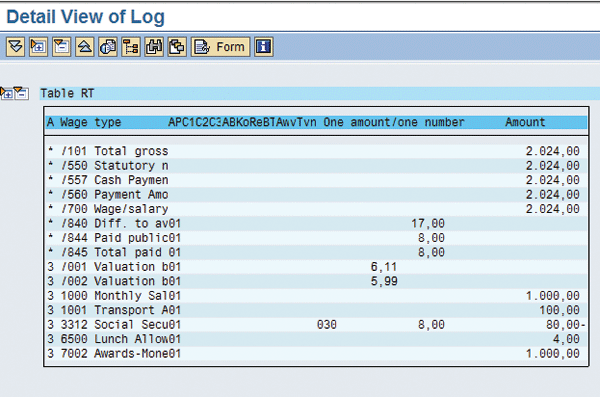Image resolution: width=600 pixels, height=397 pixels.
Task: Open the log tree hierarchy icon
Action: (131, 47)
